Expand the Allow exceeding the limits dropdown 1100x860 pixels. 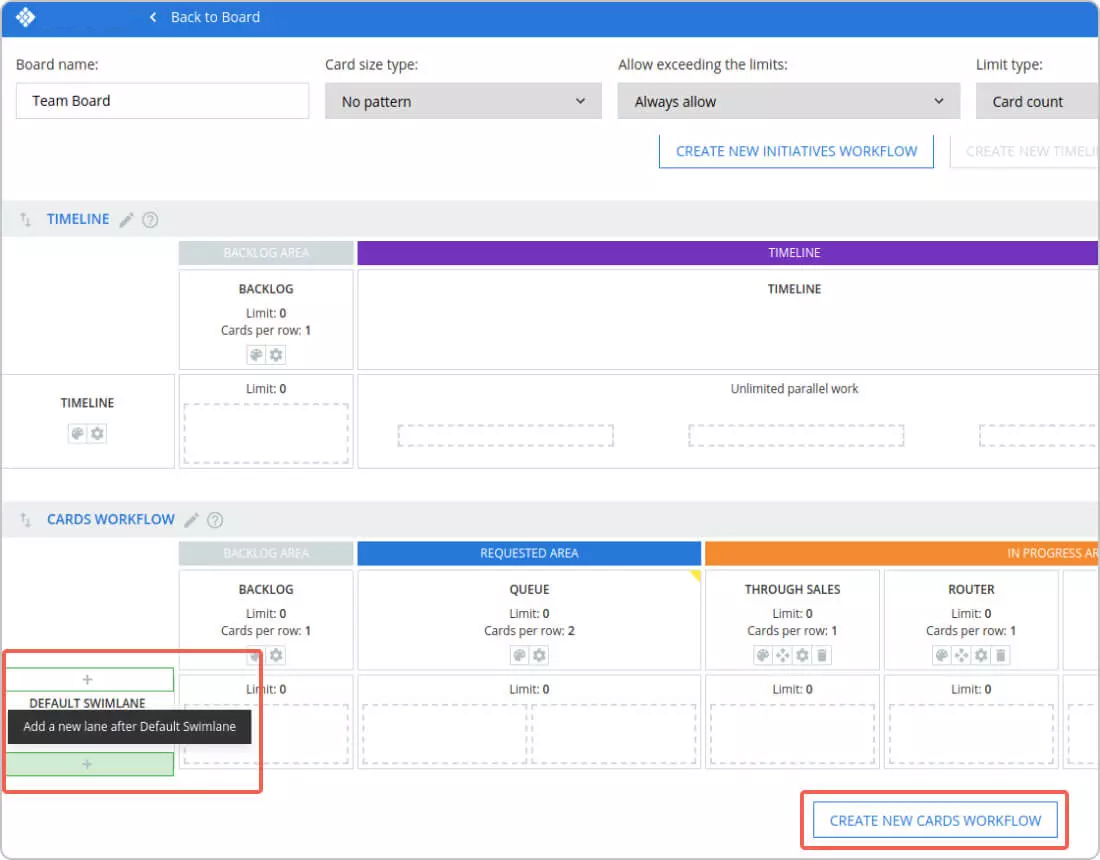point(789,101)
